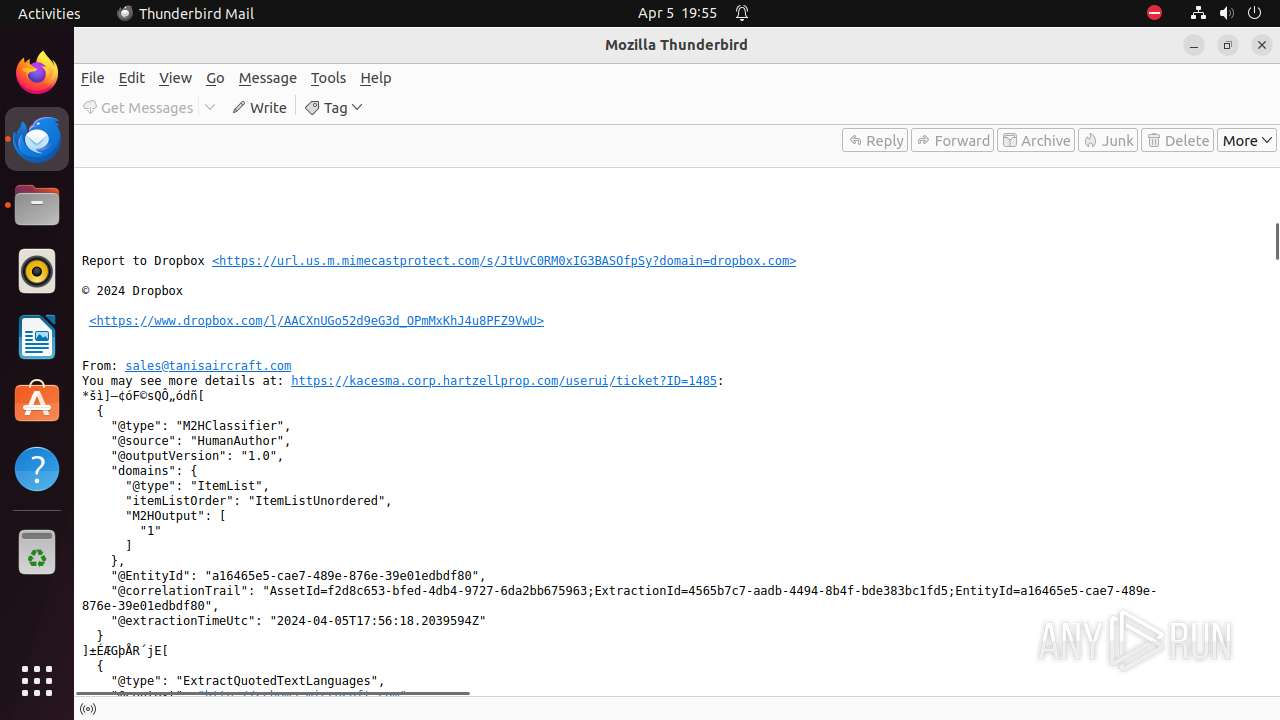Open the Edit menu
Screen dimensions: 1280x720
coord(131,77)
